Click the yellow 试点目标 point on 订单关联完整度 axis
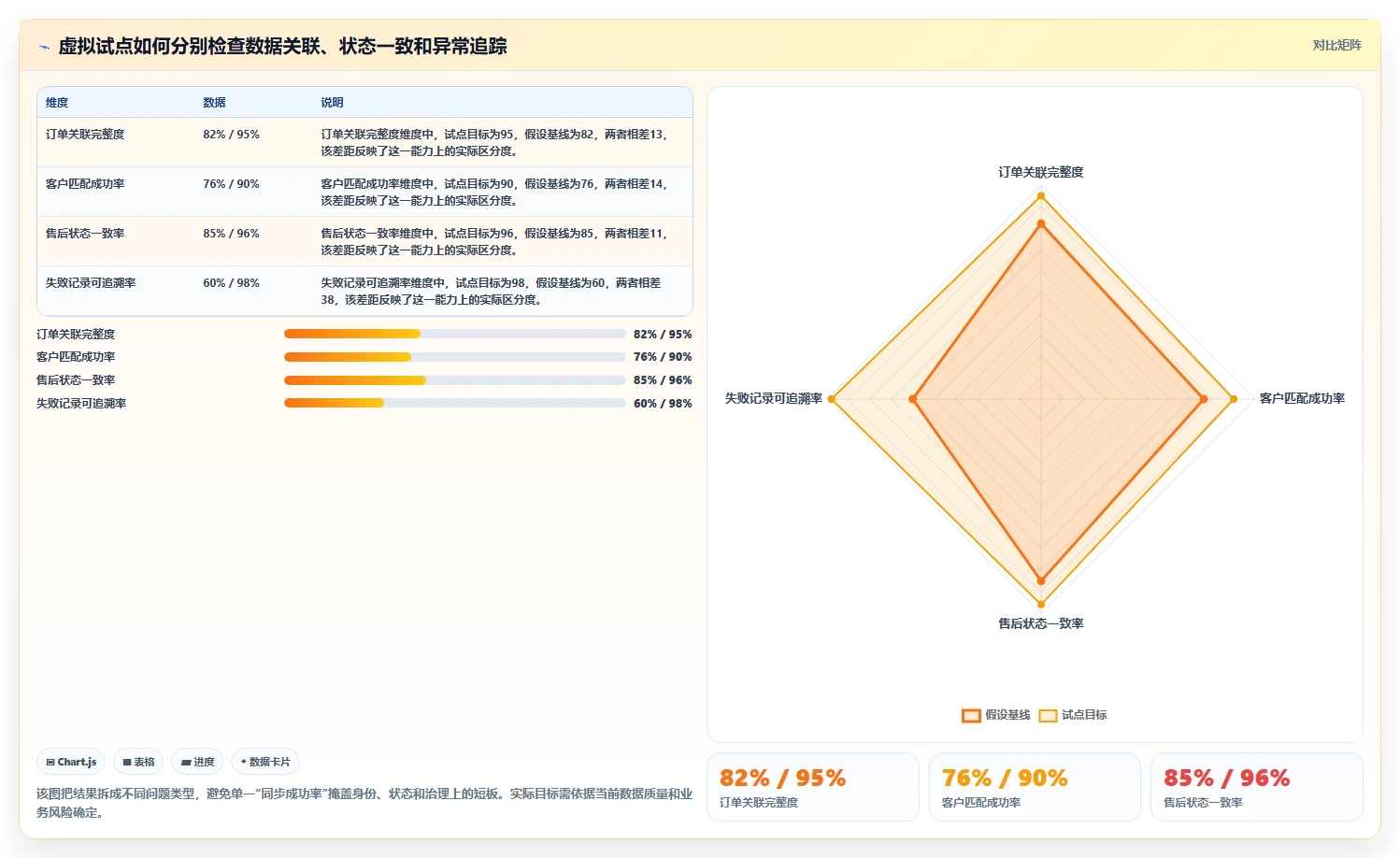The image size is (1400, 858). pyautogui.click(x=1040, y=196)
